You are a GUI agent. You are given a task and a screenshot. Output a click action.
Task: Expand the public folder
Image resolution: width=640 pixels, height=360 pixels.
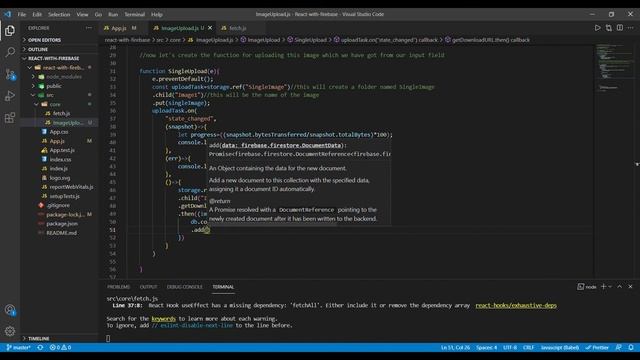pos(60,86)
